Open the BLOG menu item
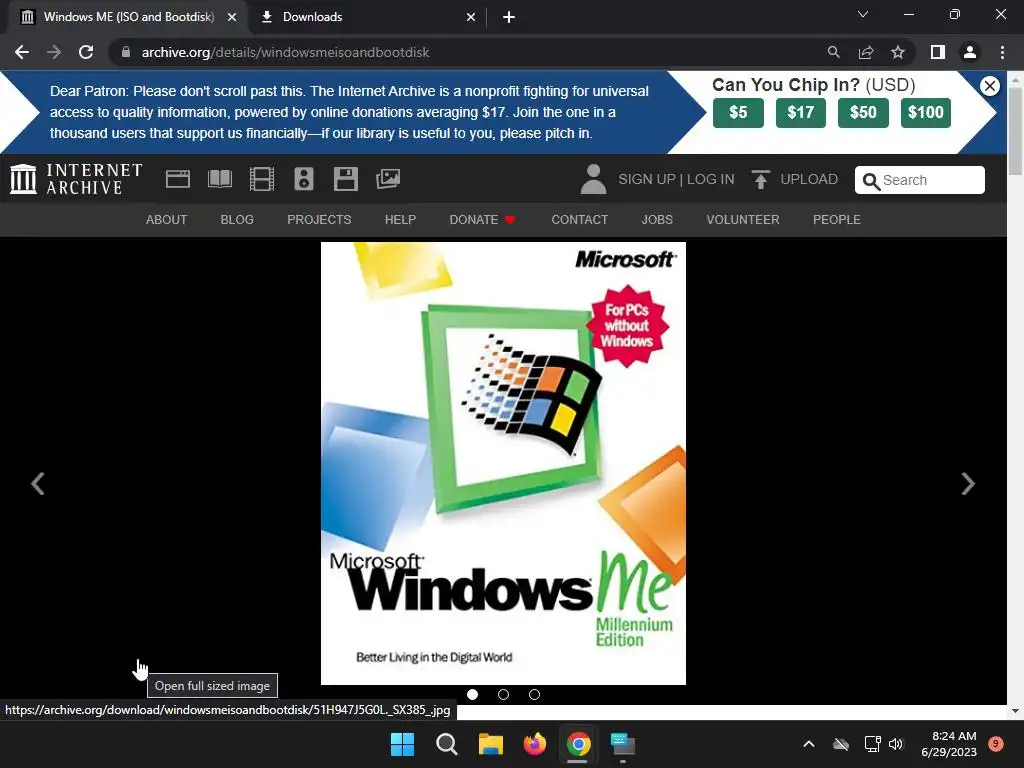 pos(237,219)
